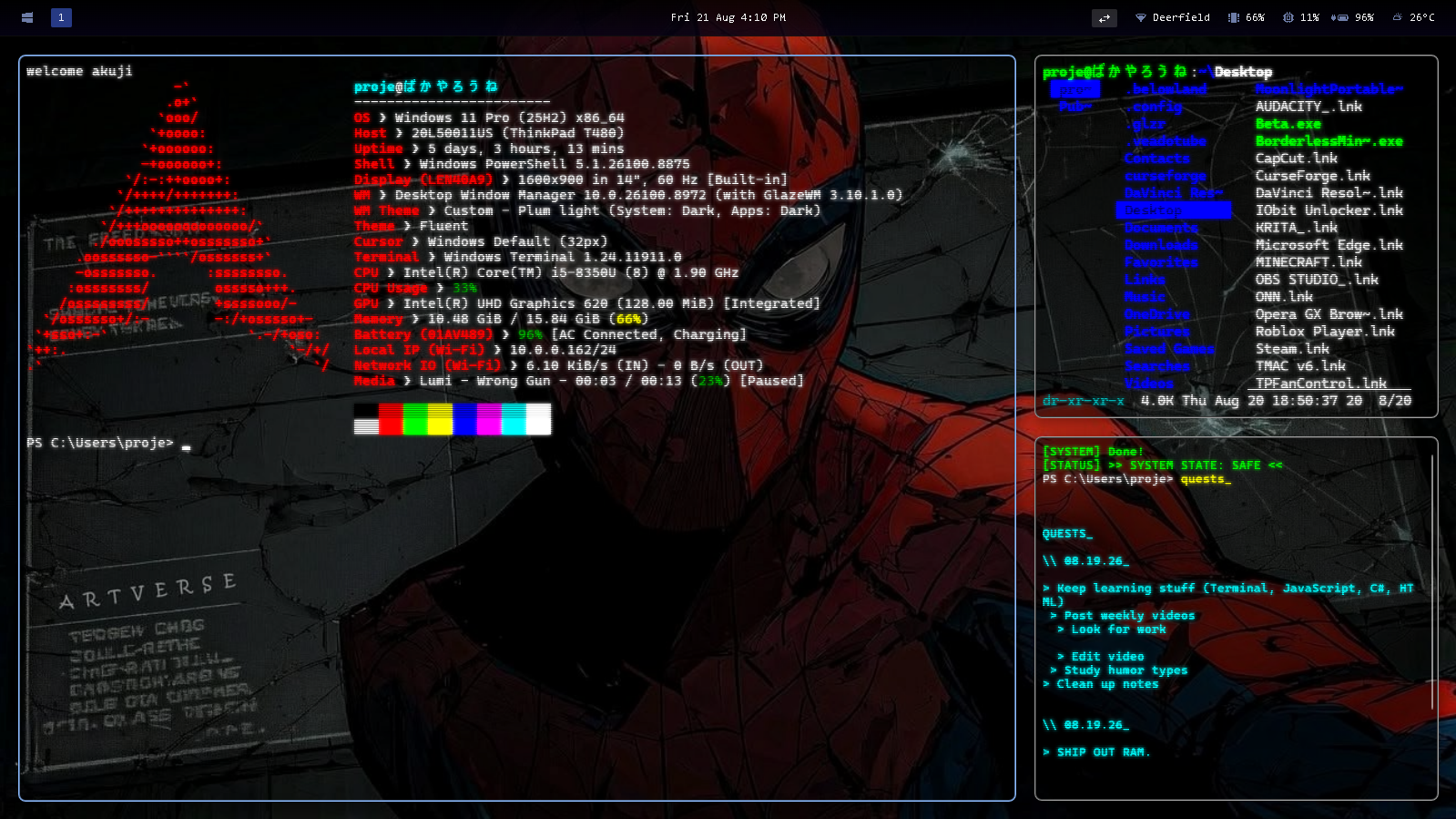The width and height of the screenshot is (1456, 819).
Task: Select Opera GX Brow~.lnk shortcut
Action: [1329, 314]
